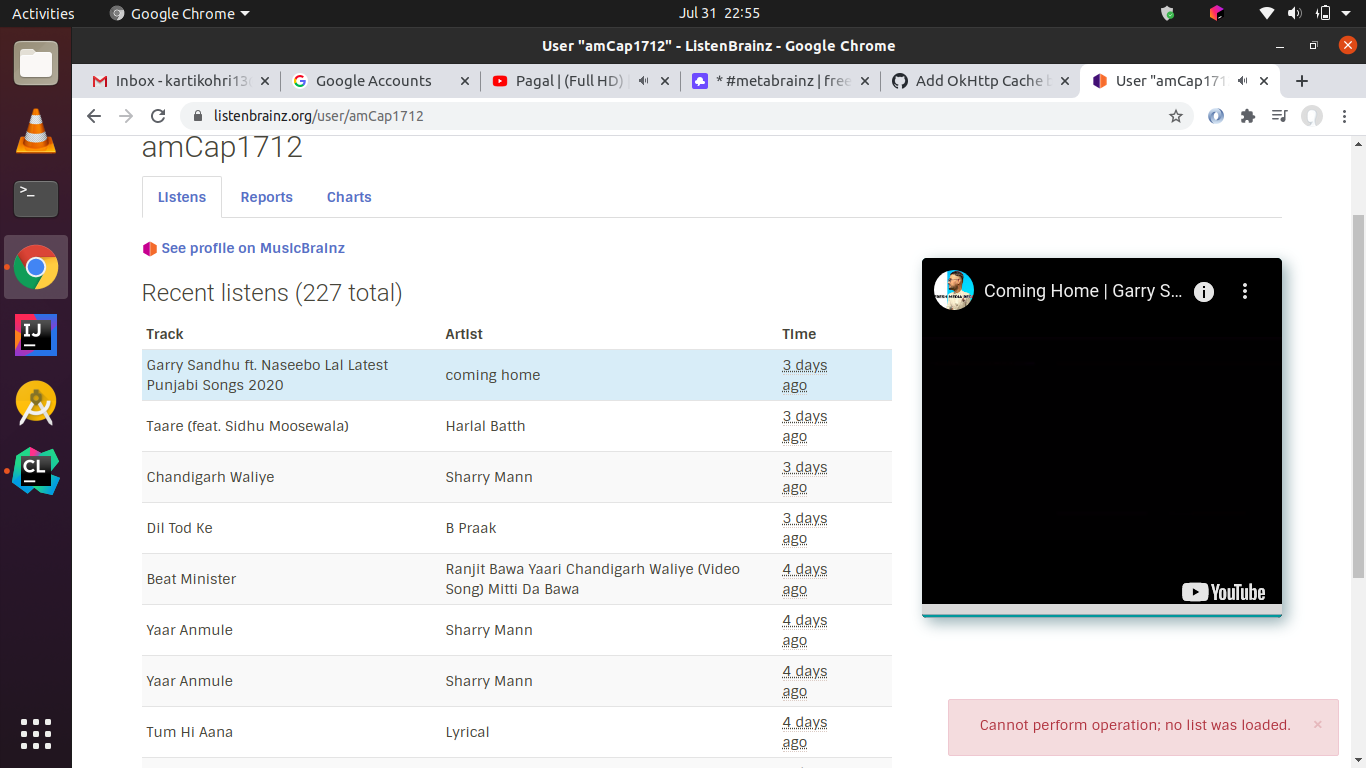Bookmark this page with the star icon
1366x768 pixels.
click(1176, 116)
